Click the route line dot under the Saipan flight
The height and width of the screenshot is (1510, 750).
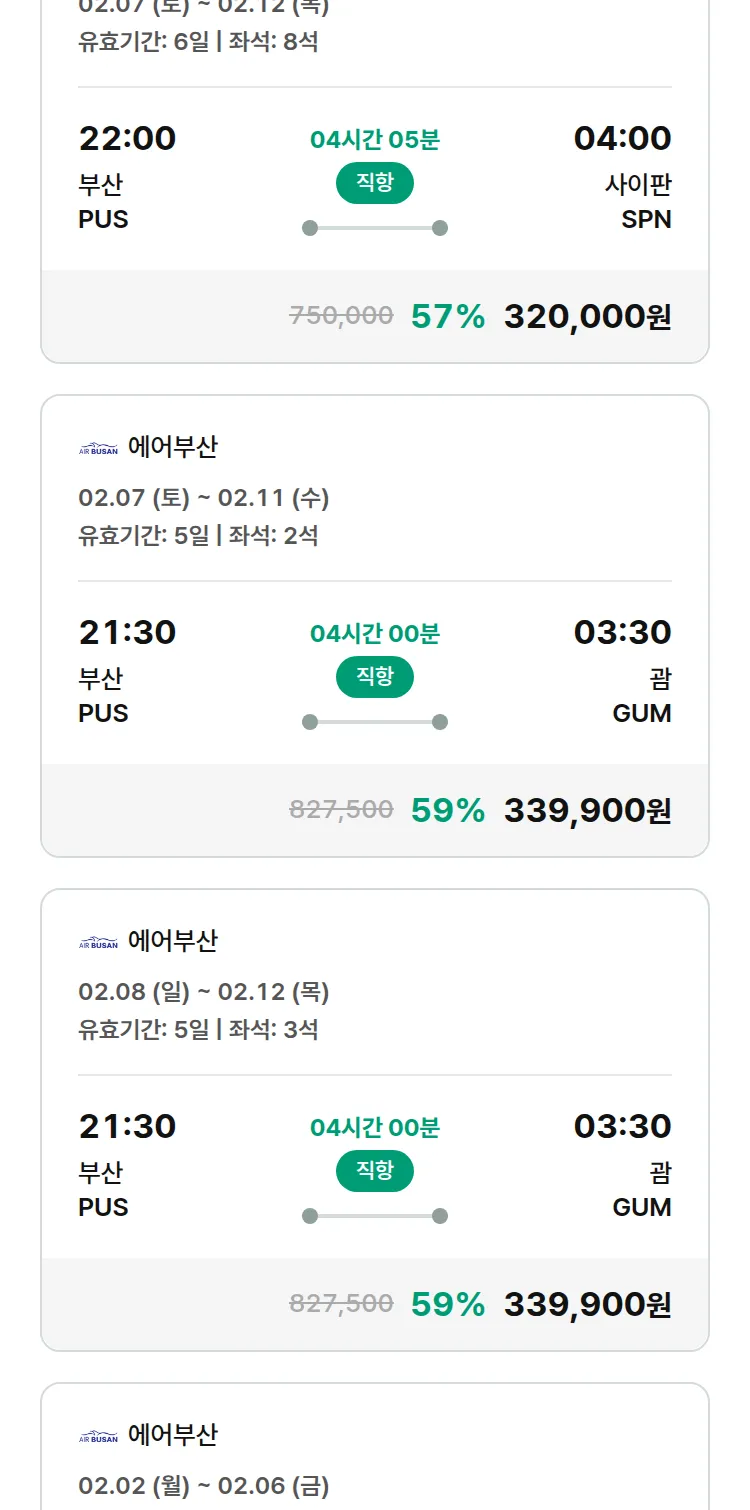point(308,227)
